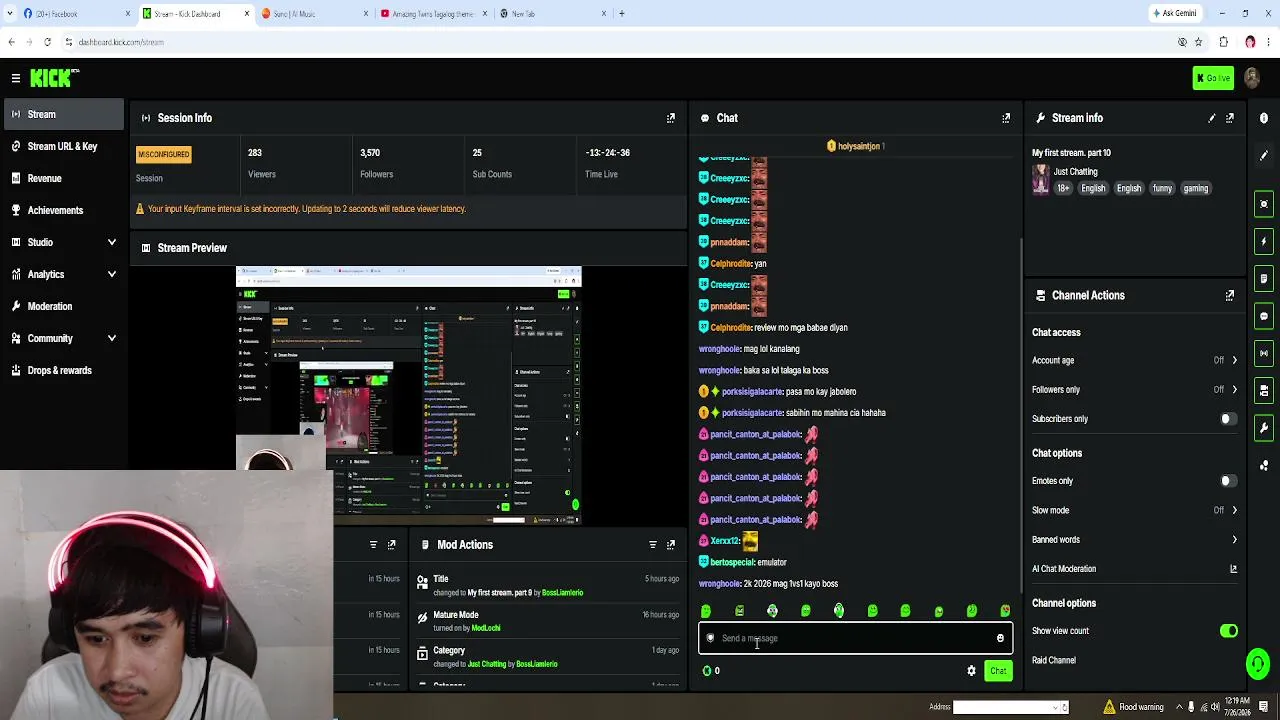Click the chat identity badge in message box
This screenshot has height=720, width=1280.
coord(710,638)
